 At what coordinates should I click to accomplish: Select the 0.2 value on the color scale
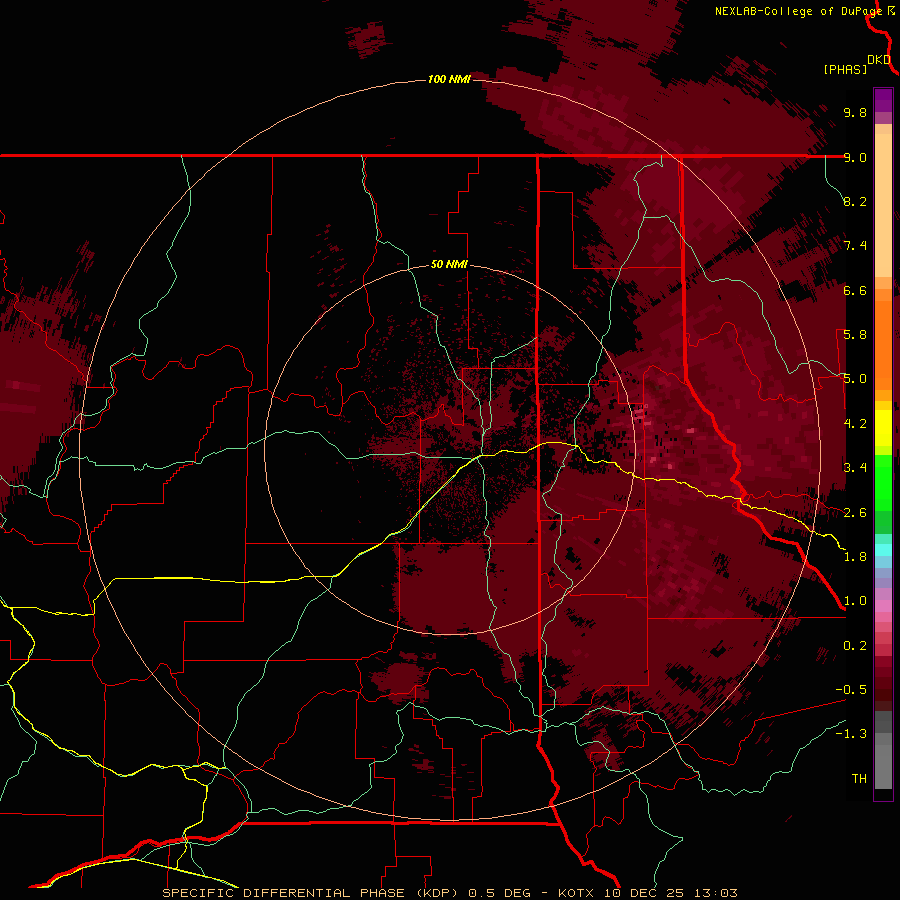(x=855, y=646)
